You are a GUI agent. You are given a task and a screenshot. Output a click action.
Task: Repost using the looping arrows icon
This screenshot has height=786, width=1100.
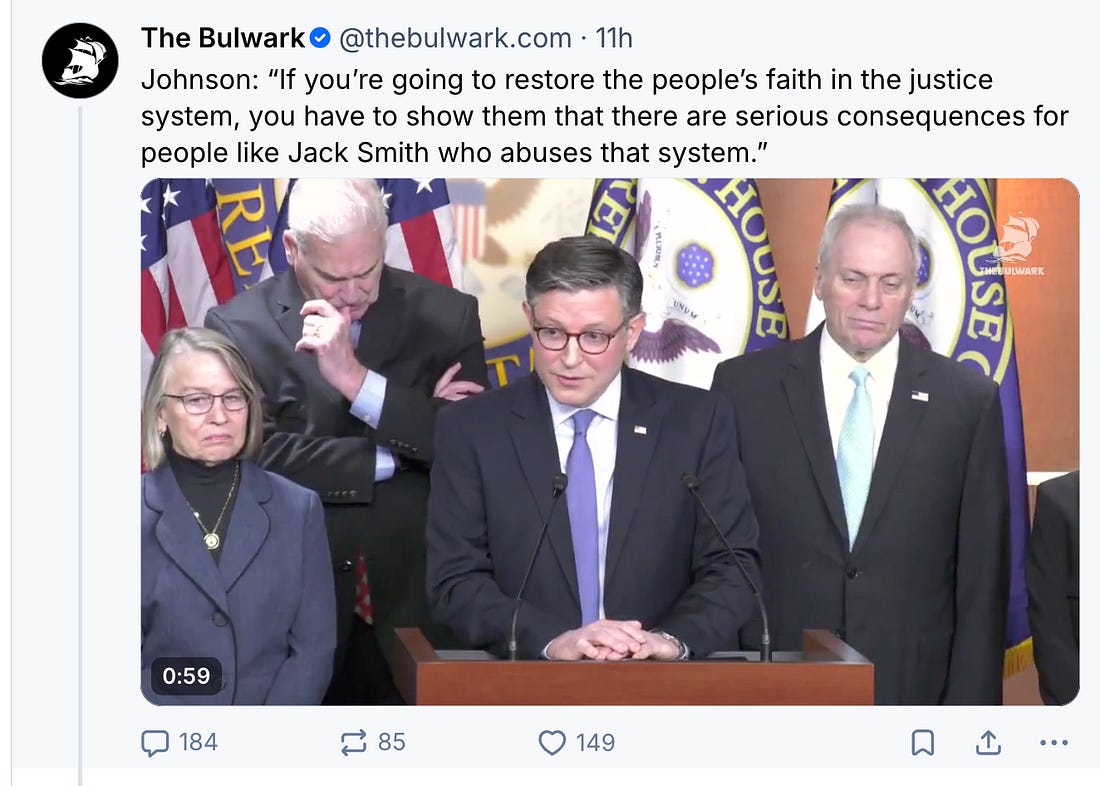[354, 742]
